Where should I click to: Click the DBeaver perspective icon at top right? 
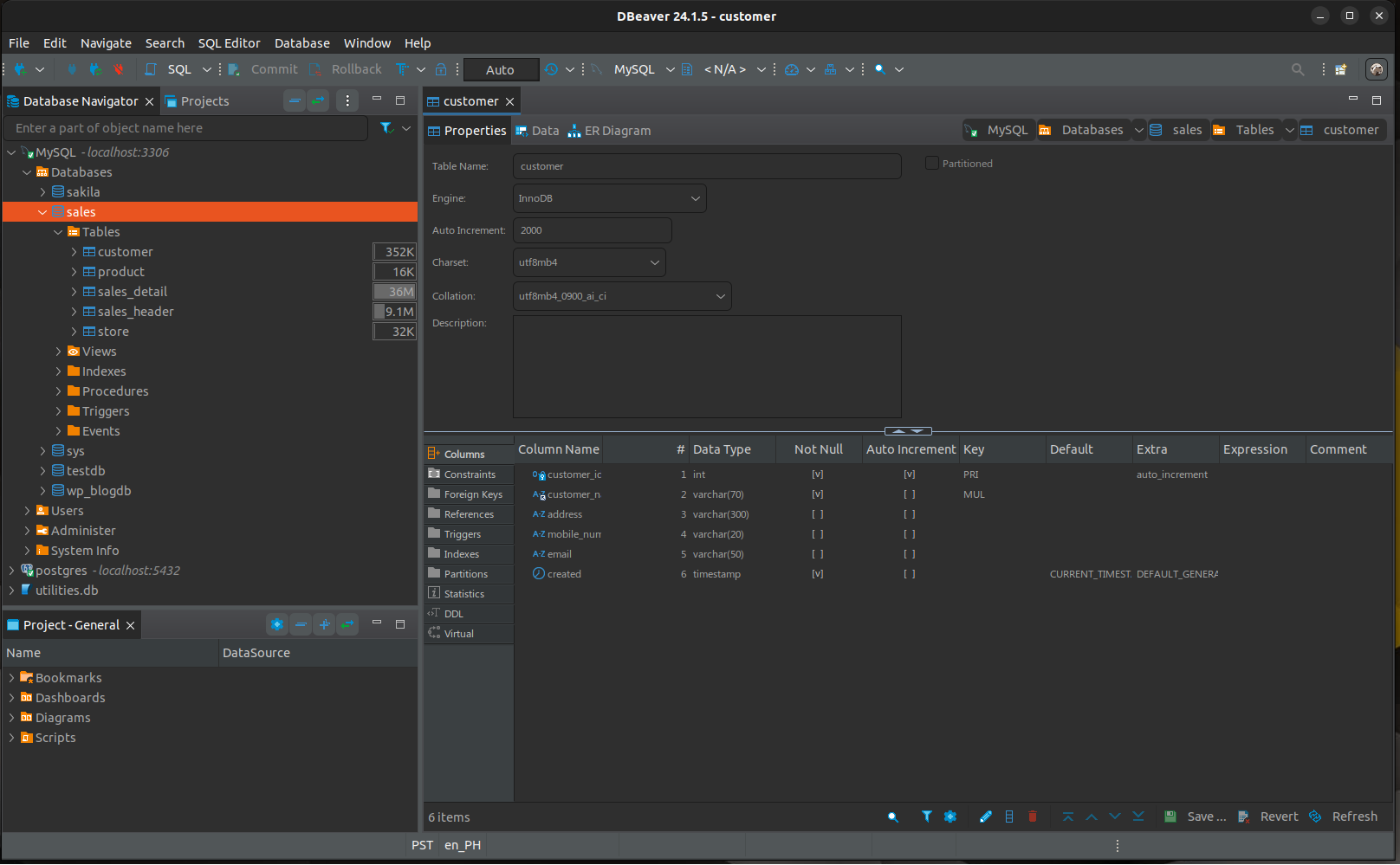pos(1377,69)
